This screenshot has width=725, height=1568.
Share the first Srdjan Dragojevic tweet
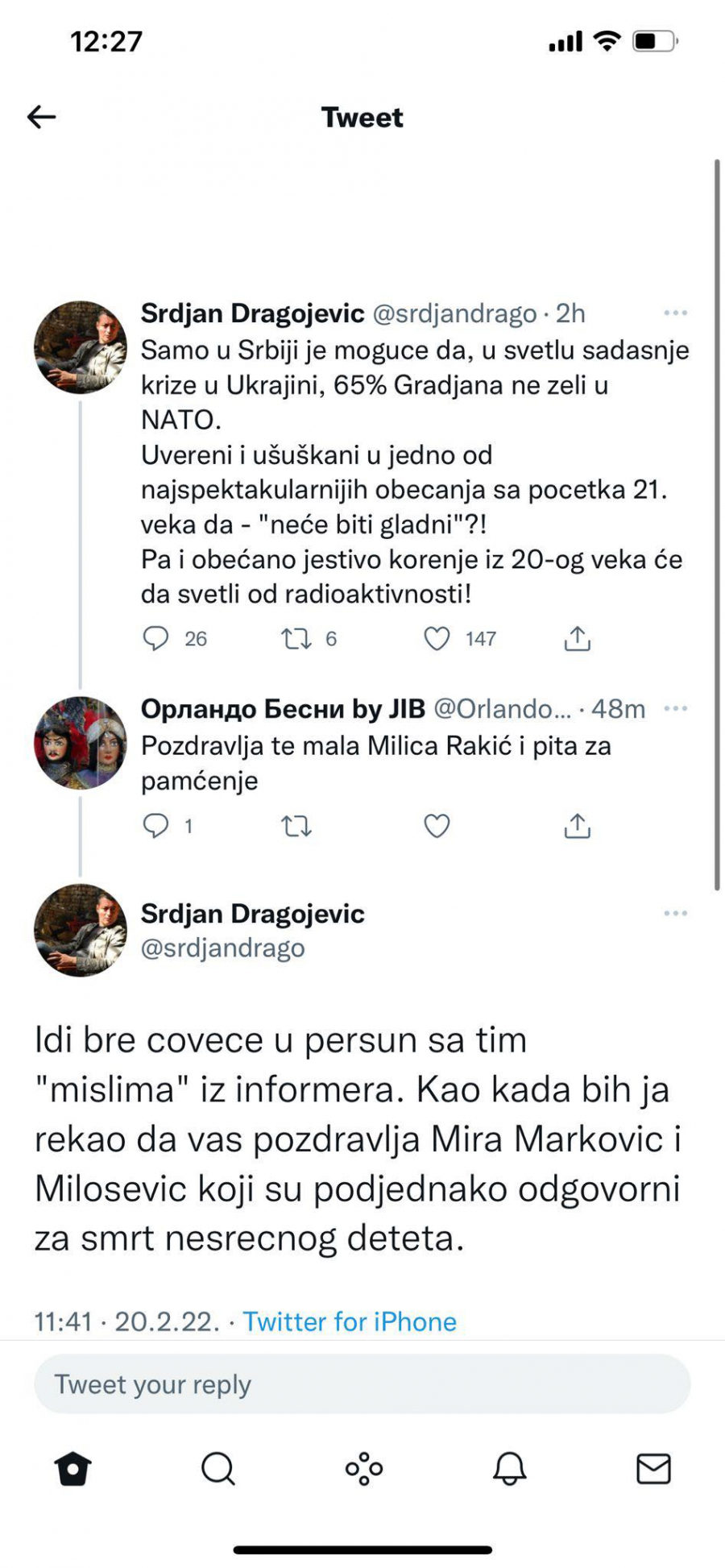(x=578, y=638)
